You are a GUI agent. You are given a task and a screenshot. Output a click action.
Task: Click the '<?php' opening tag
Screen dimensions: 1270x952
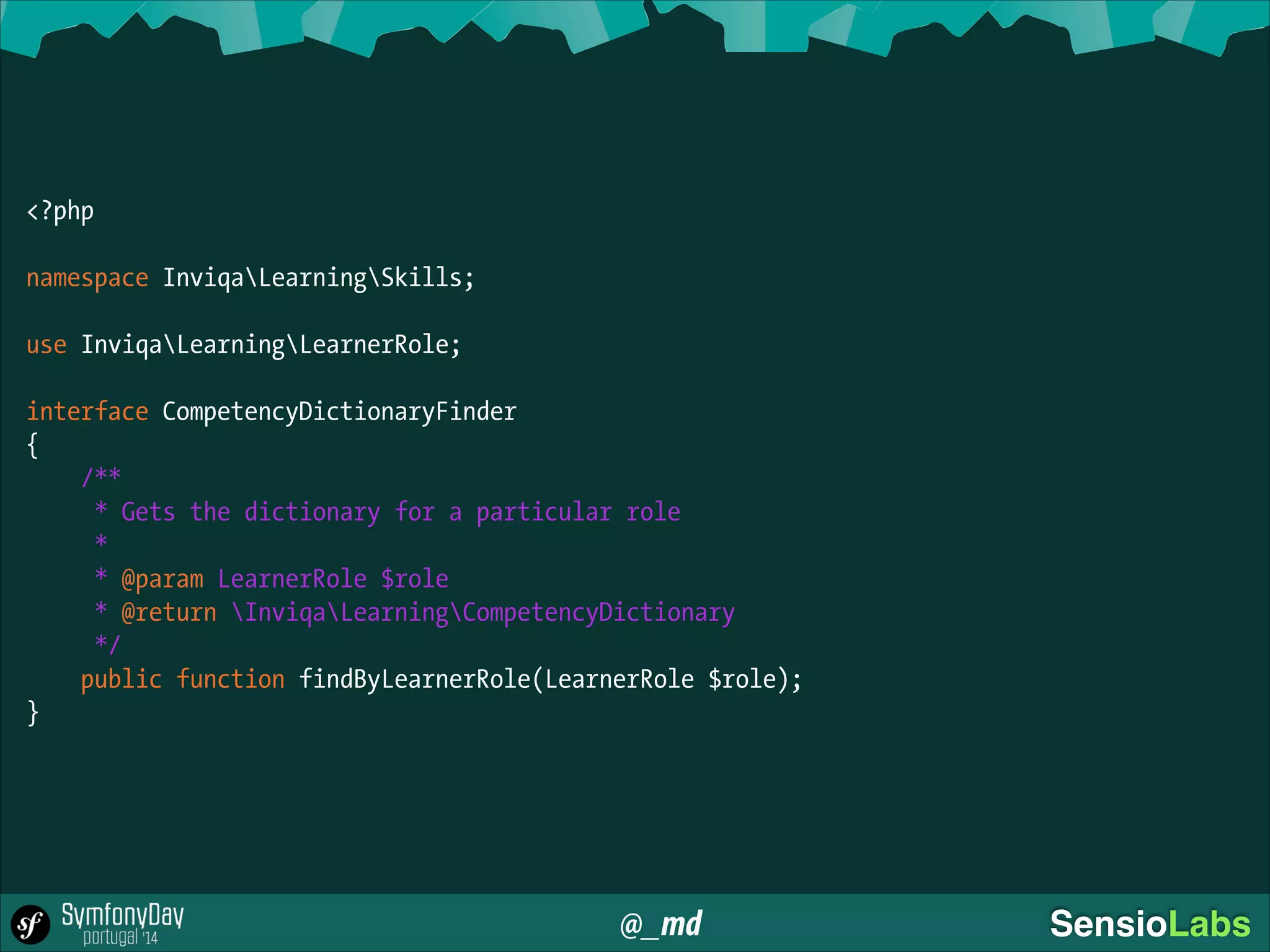point(60,212)
